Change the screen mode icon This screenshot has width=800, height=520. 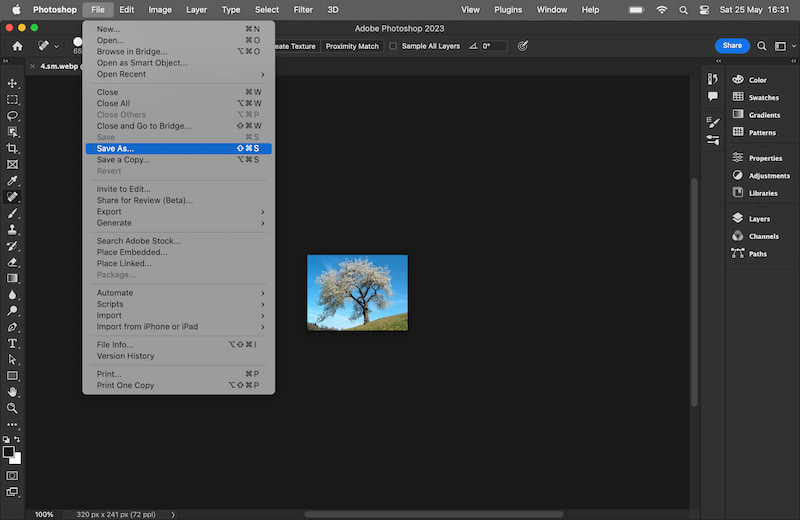click(x=12, y=492)
